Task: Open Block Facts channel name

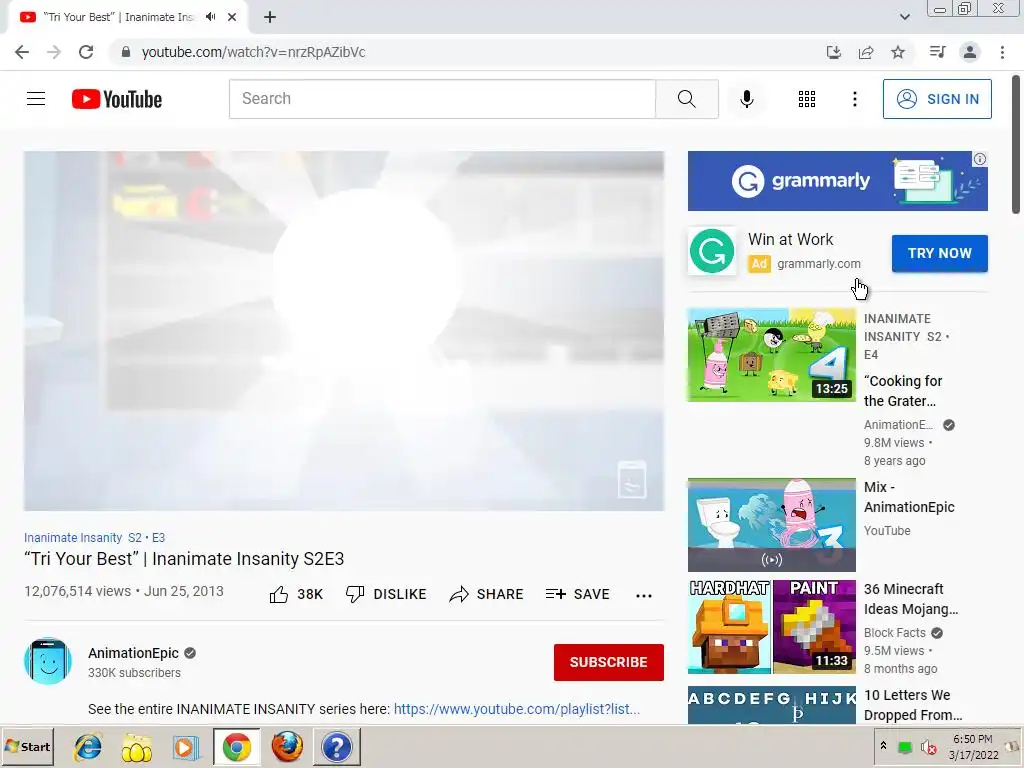Action: click(x=895, y=633)
